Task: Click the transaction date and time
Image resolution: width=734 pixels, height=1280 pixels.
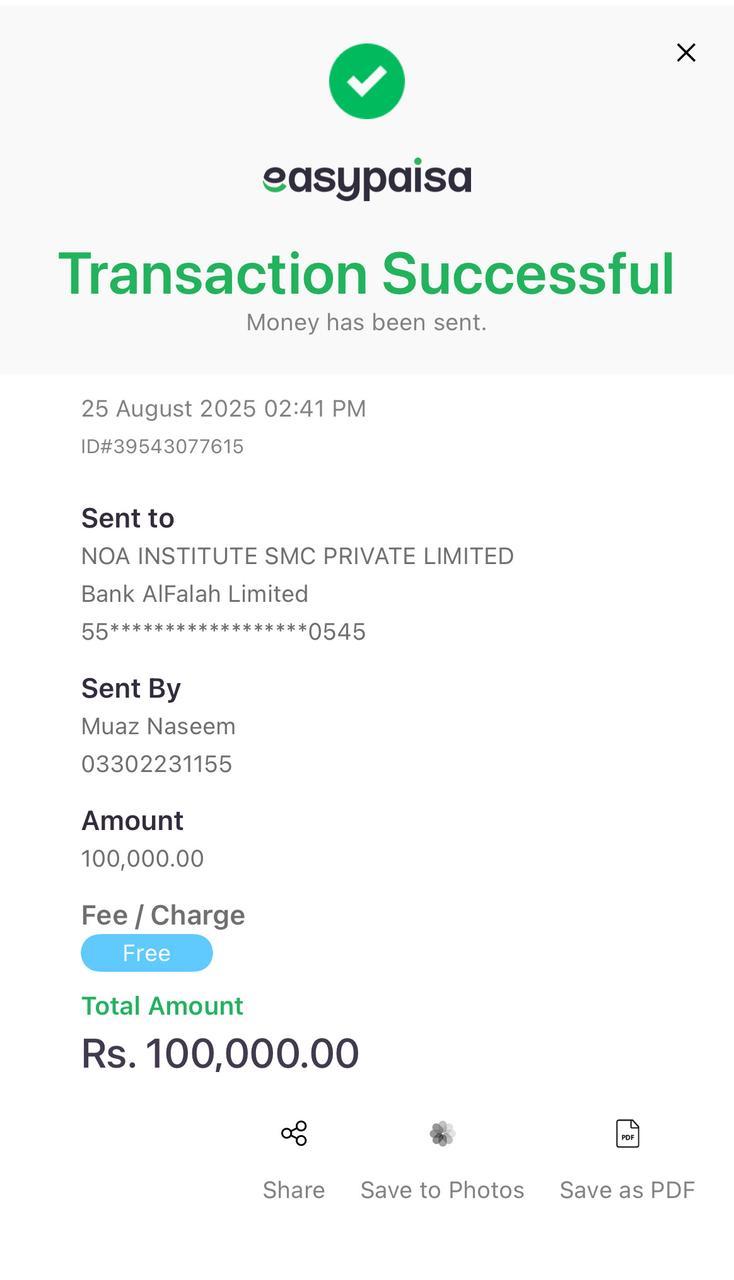Action: click(223, 408)
